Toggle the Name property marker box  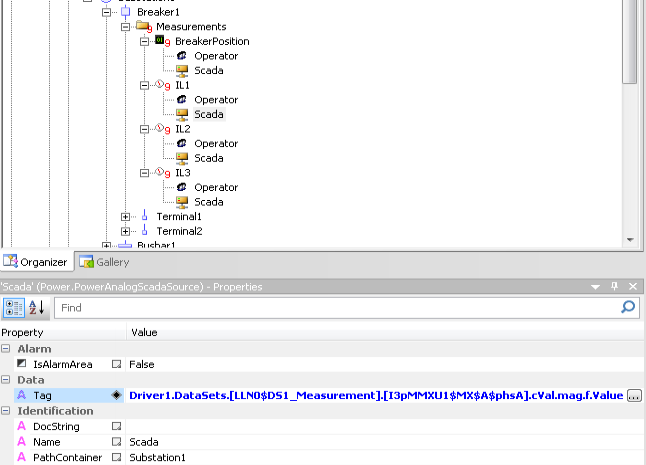[x=117, y=442]
